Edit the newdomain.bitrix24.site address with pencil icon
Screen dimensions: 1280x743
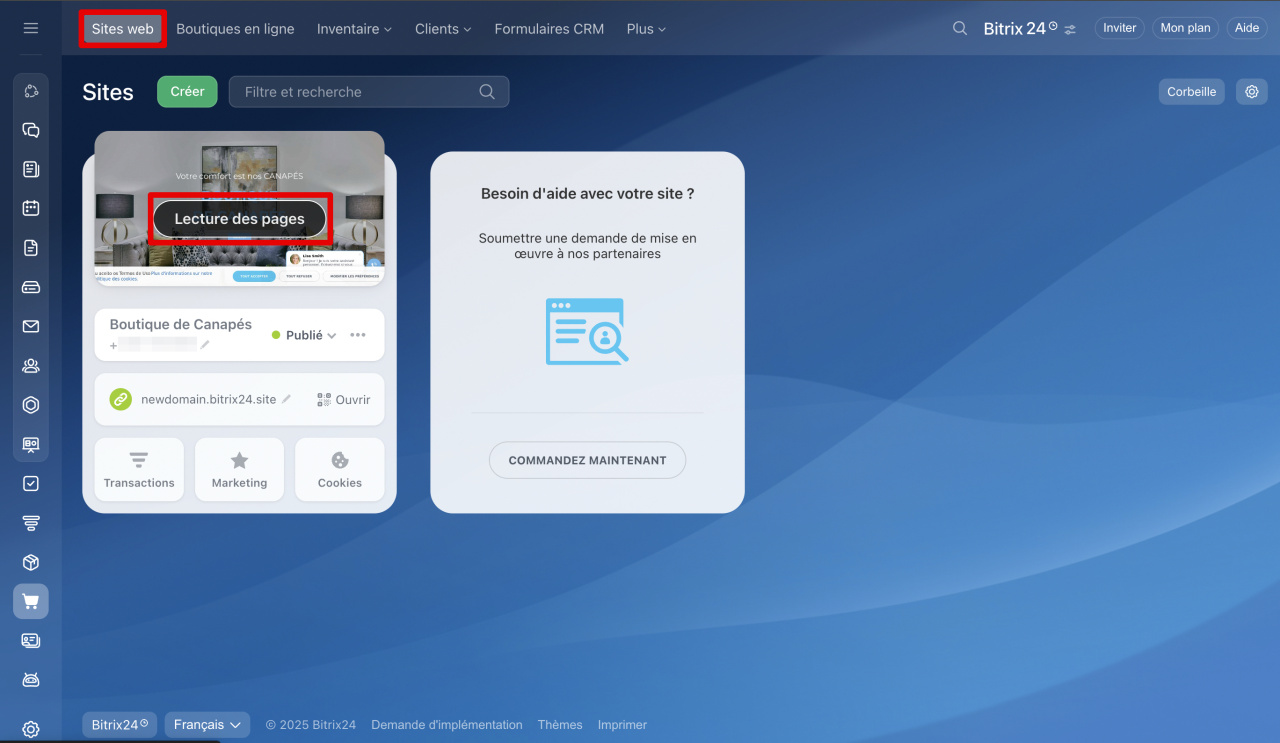(287, 399)
